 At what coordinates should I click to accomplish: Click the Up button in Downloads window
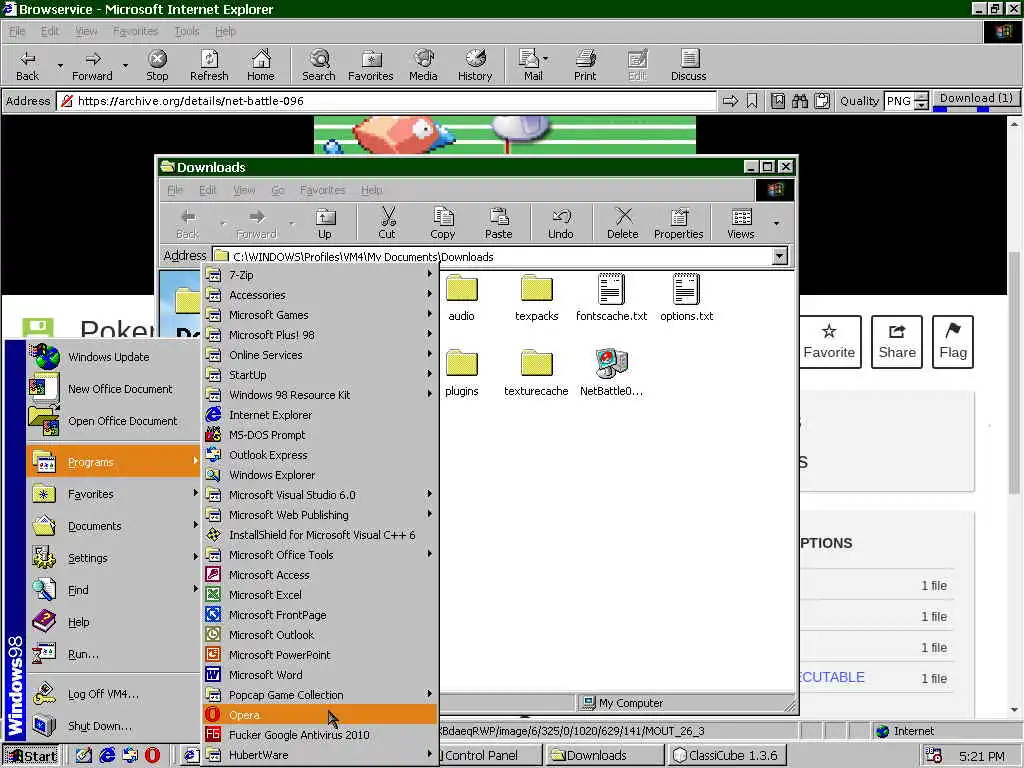pos(325,224)
